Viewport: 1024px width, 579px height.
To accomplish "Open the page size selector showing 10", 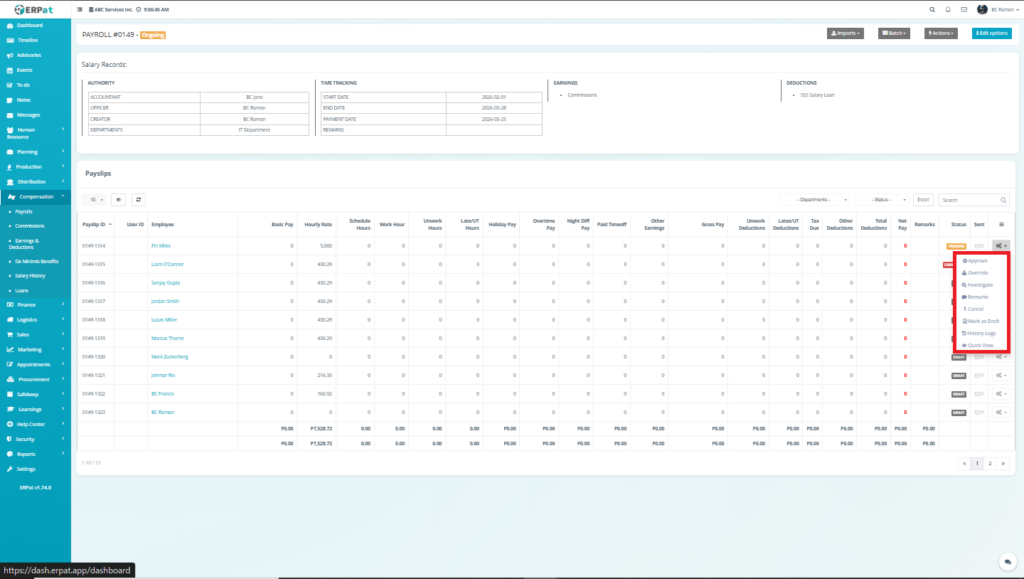I will [x=93, y=199].
